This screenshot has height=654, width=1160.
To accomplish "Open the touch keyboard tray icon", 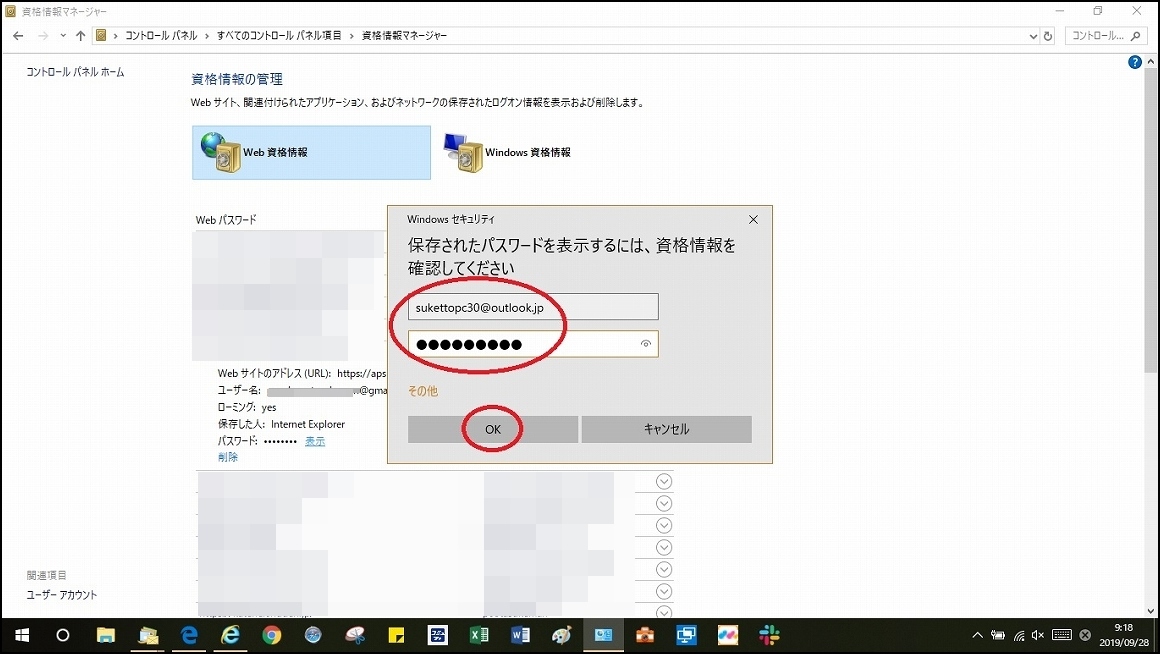I will [x=1062, y=636].
